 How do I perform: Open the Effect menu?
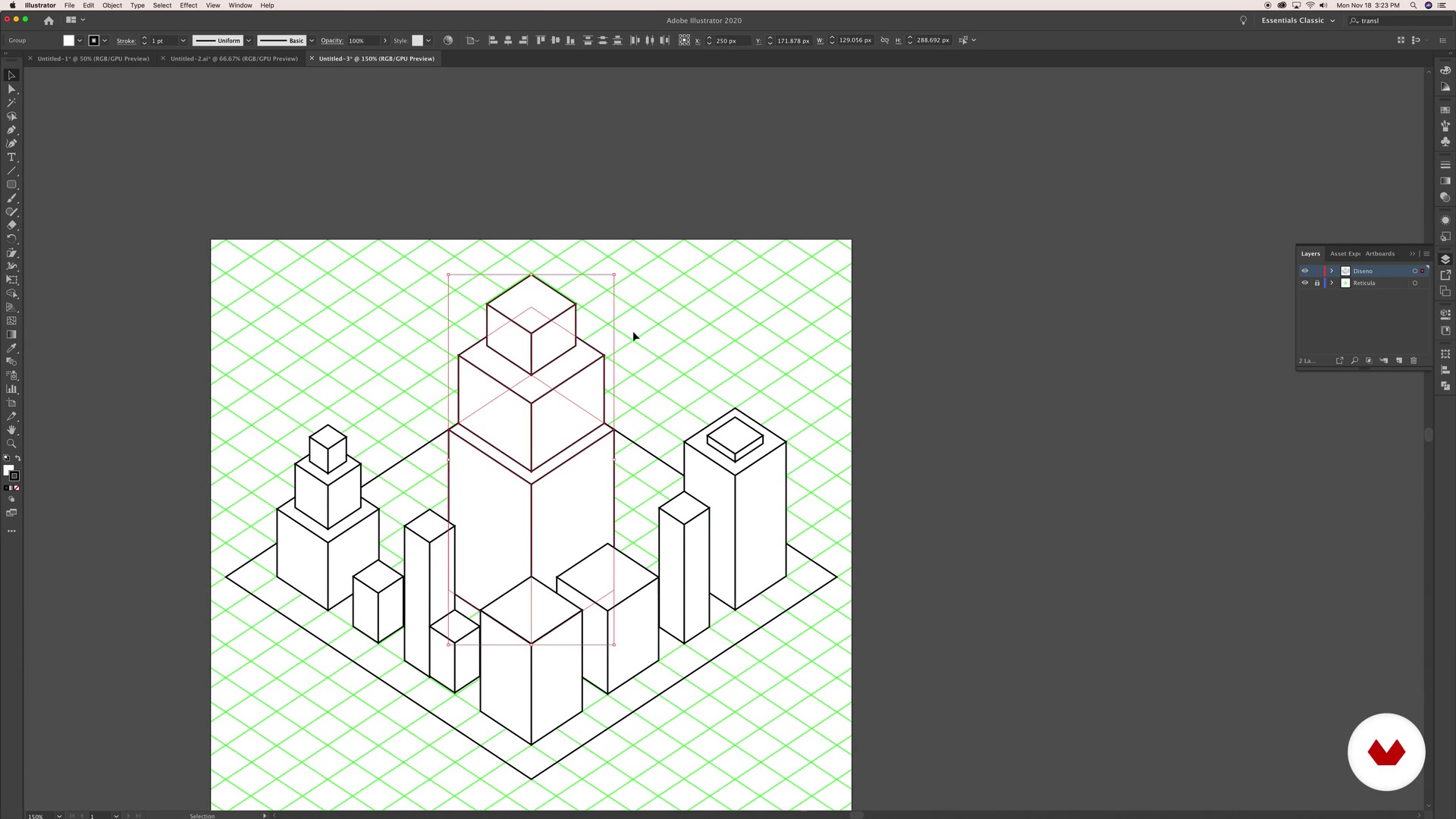click(x=189, y=5)
